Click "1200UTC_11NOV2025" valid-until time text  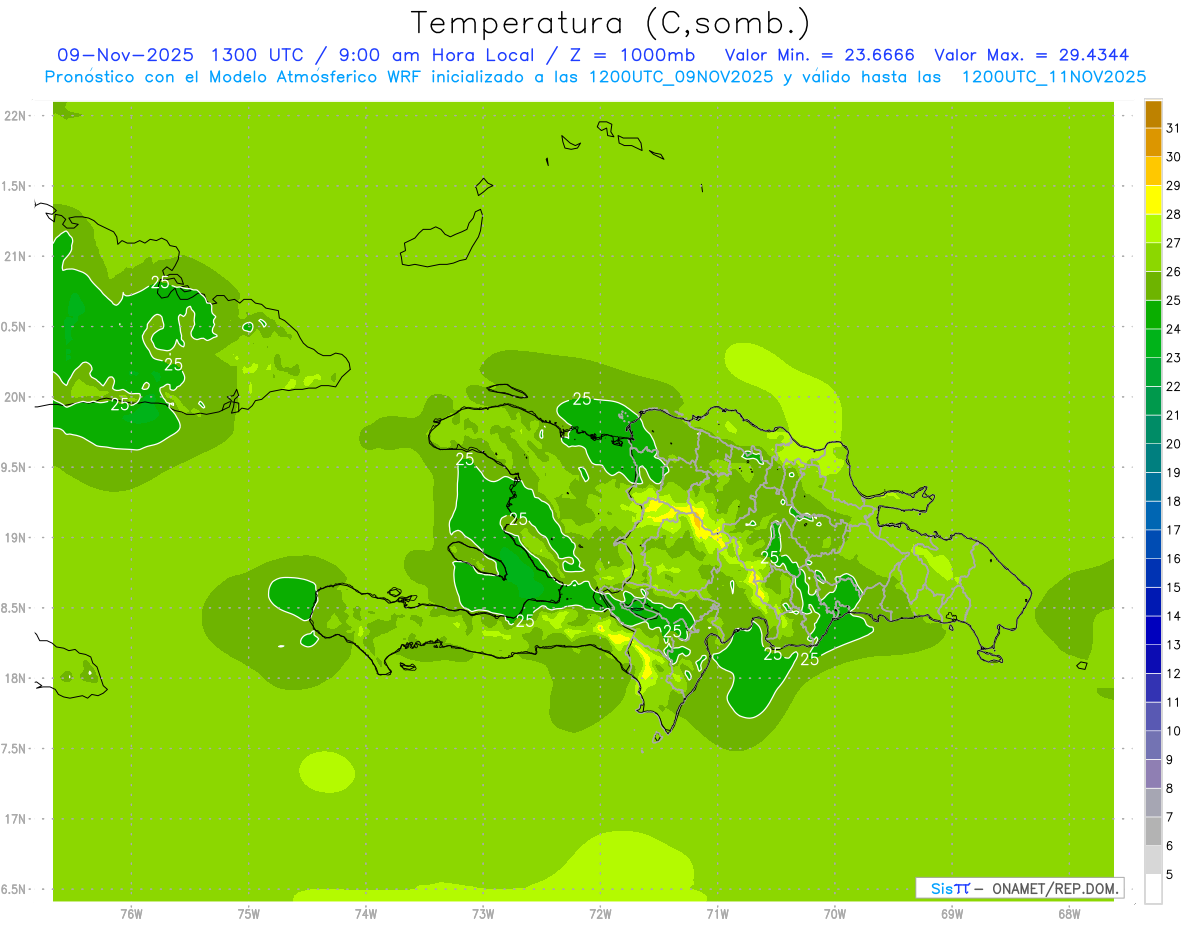click(1053, 77)
